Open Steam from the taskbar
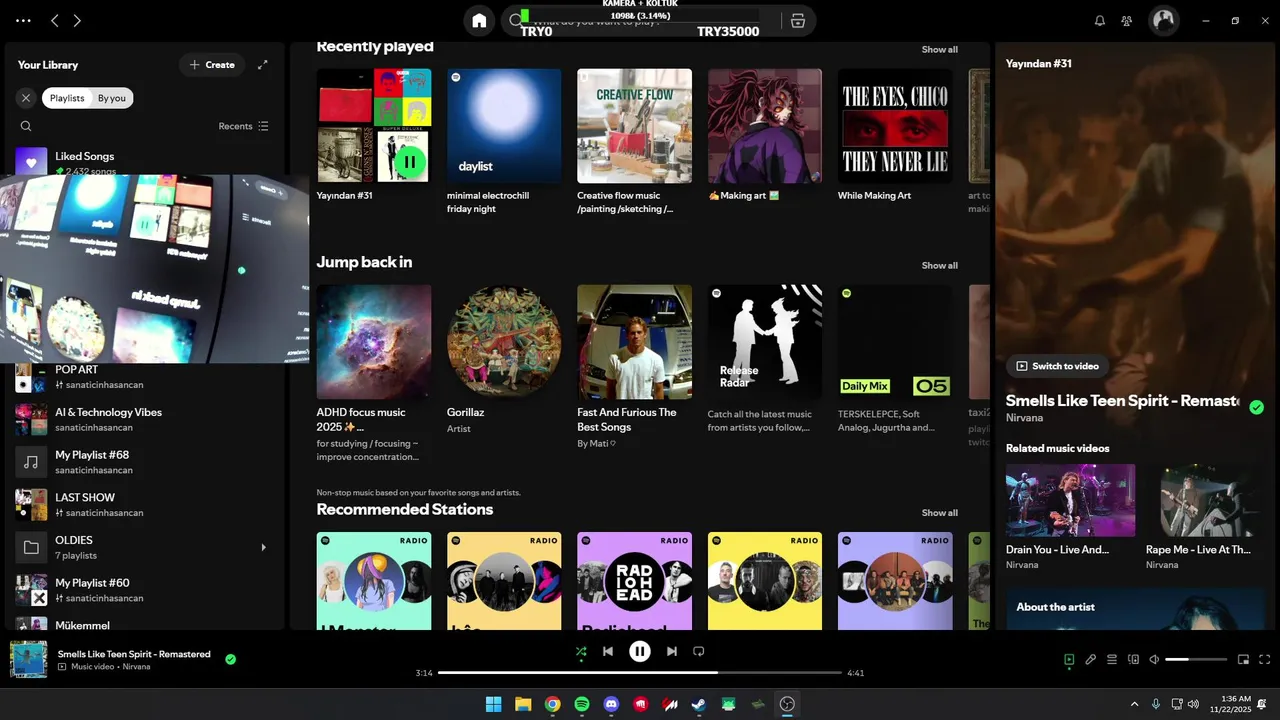 pyautogui.click(x=699, y=704)
